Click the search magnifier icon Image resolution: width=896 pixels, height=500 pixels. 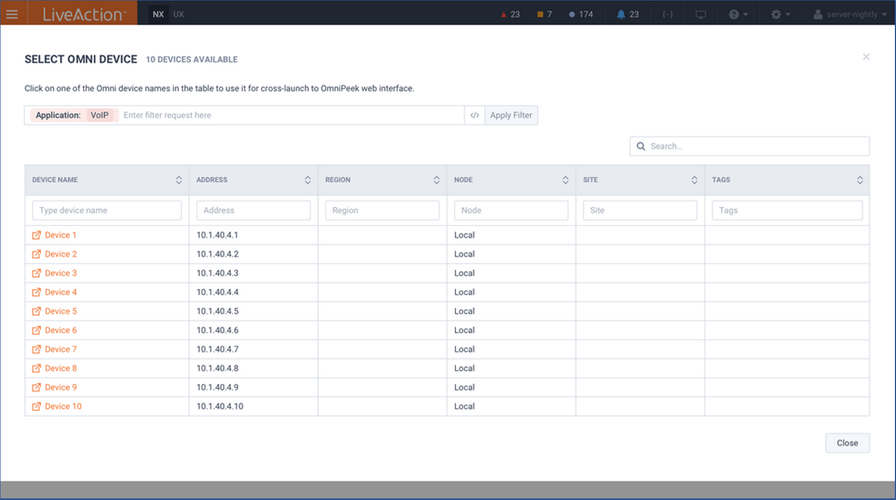tap(641, 146)
